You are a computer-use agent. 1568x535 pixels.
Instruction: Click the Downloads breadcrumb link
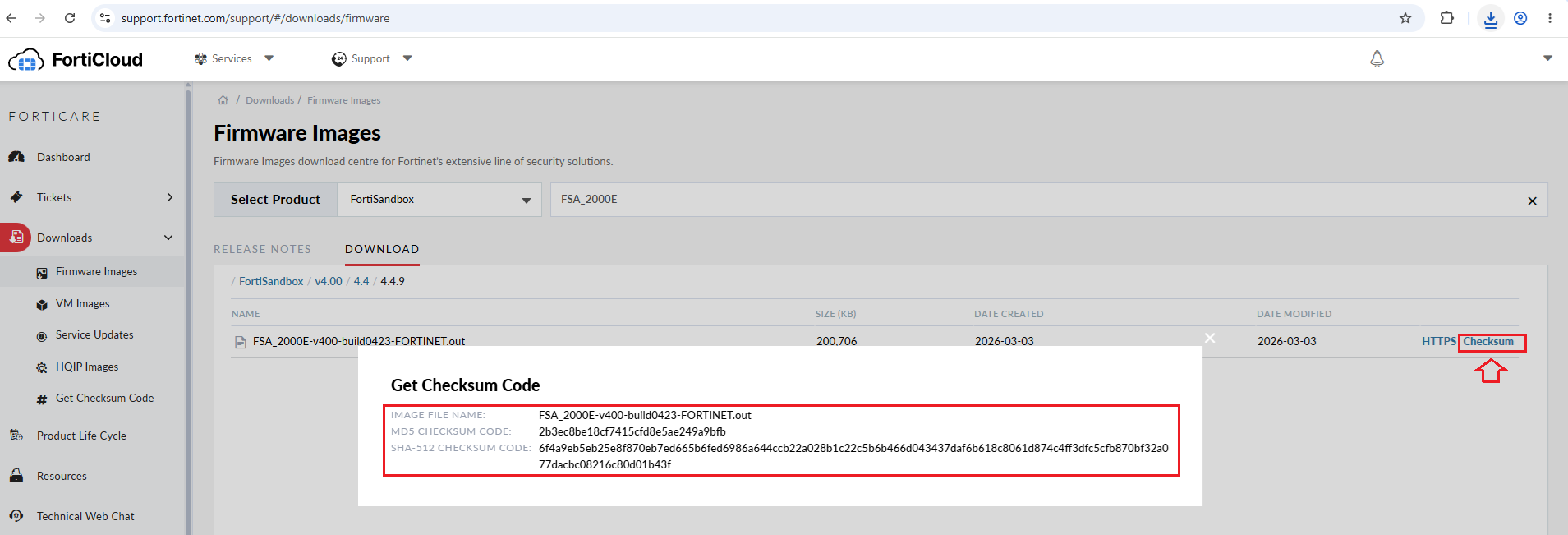269,100
